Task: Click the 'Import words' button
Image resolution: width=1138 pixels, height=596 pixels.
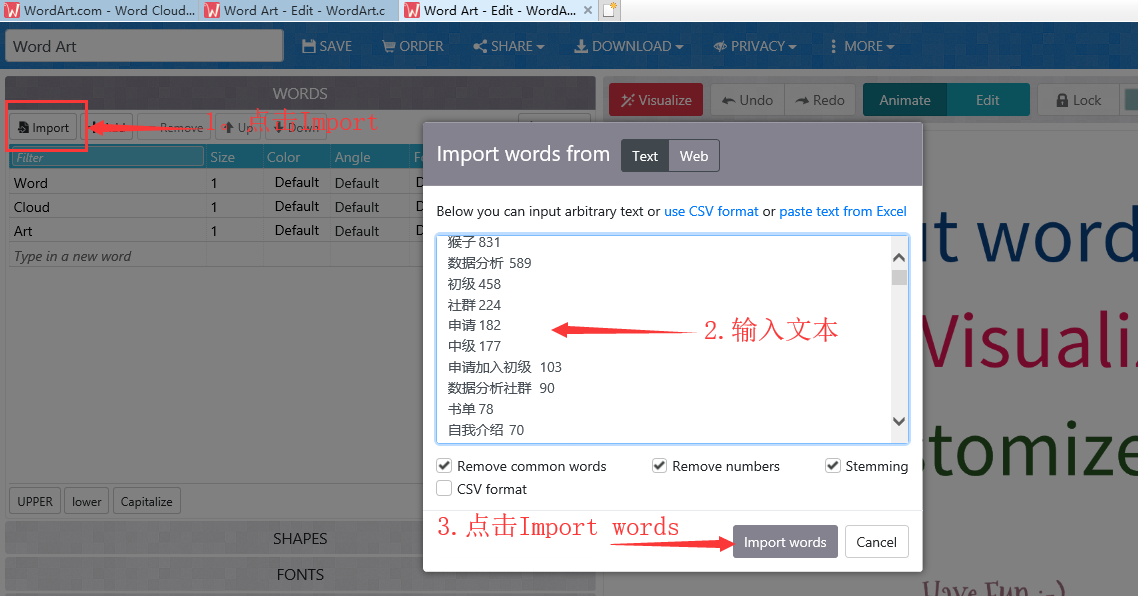Action: [785, 542]
